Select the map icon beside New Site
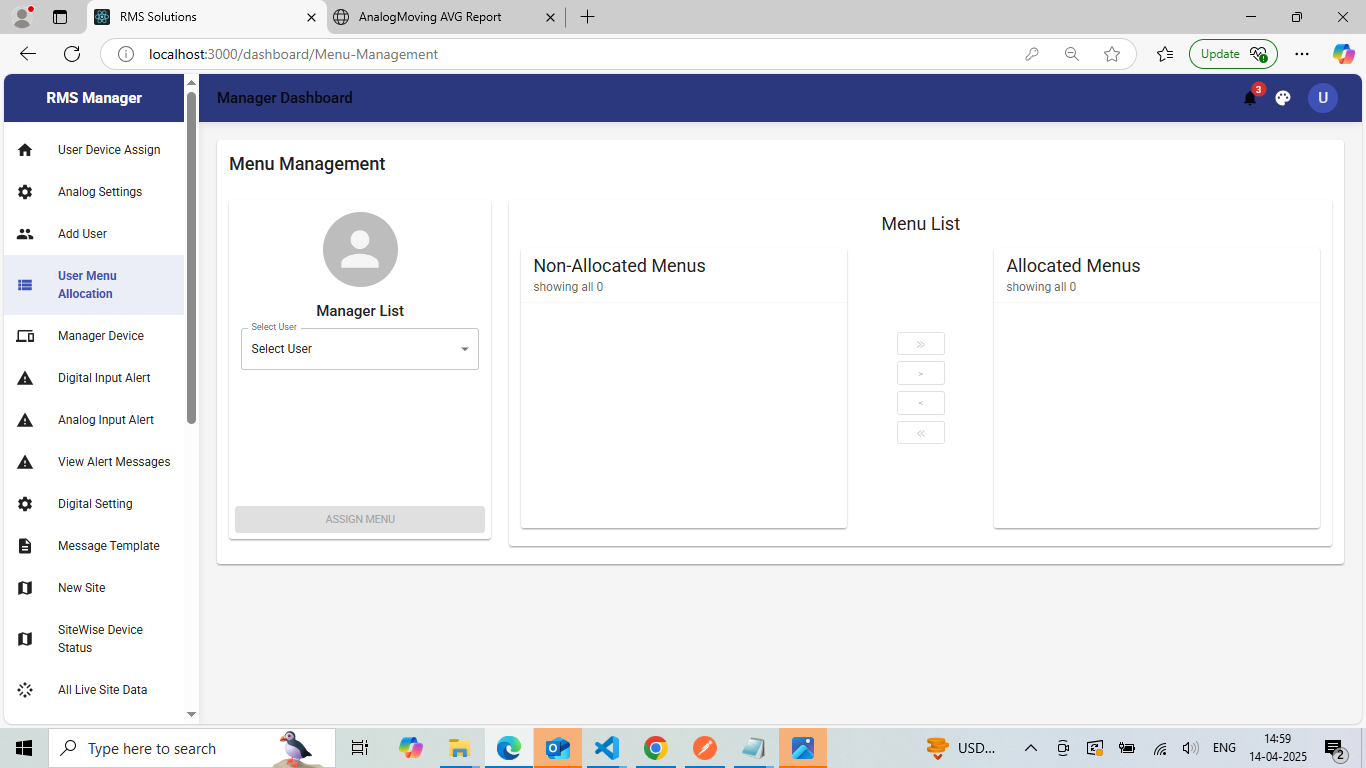Viewport: 1366px width, 768px height. click(x=25, y=588)
